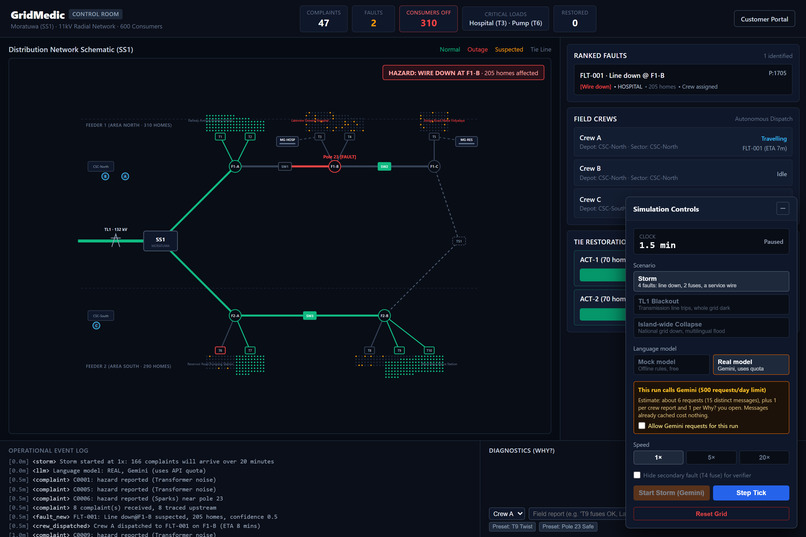Select the Crew B idle crew card
Screen dimensions: 806x537
(683, 173)
